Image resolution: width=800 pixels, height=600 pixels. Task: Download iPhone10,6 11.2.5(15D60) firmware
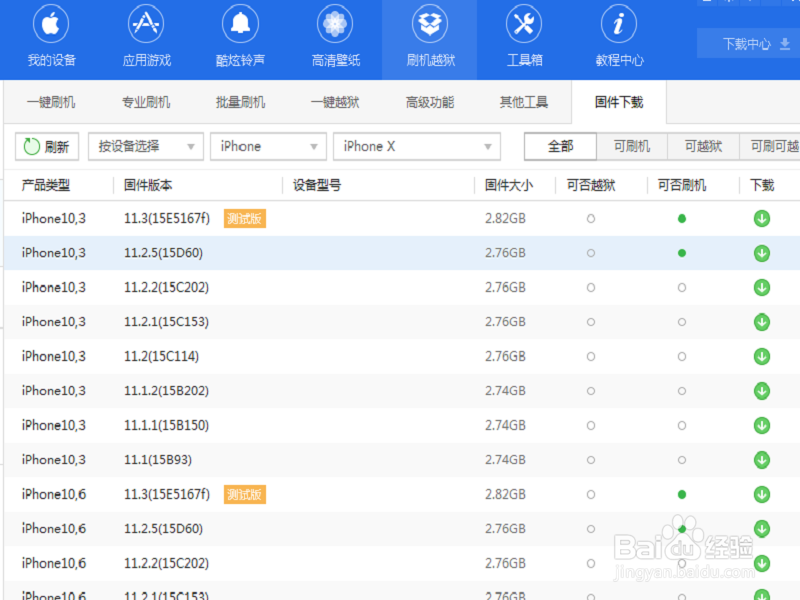point(762,529)
